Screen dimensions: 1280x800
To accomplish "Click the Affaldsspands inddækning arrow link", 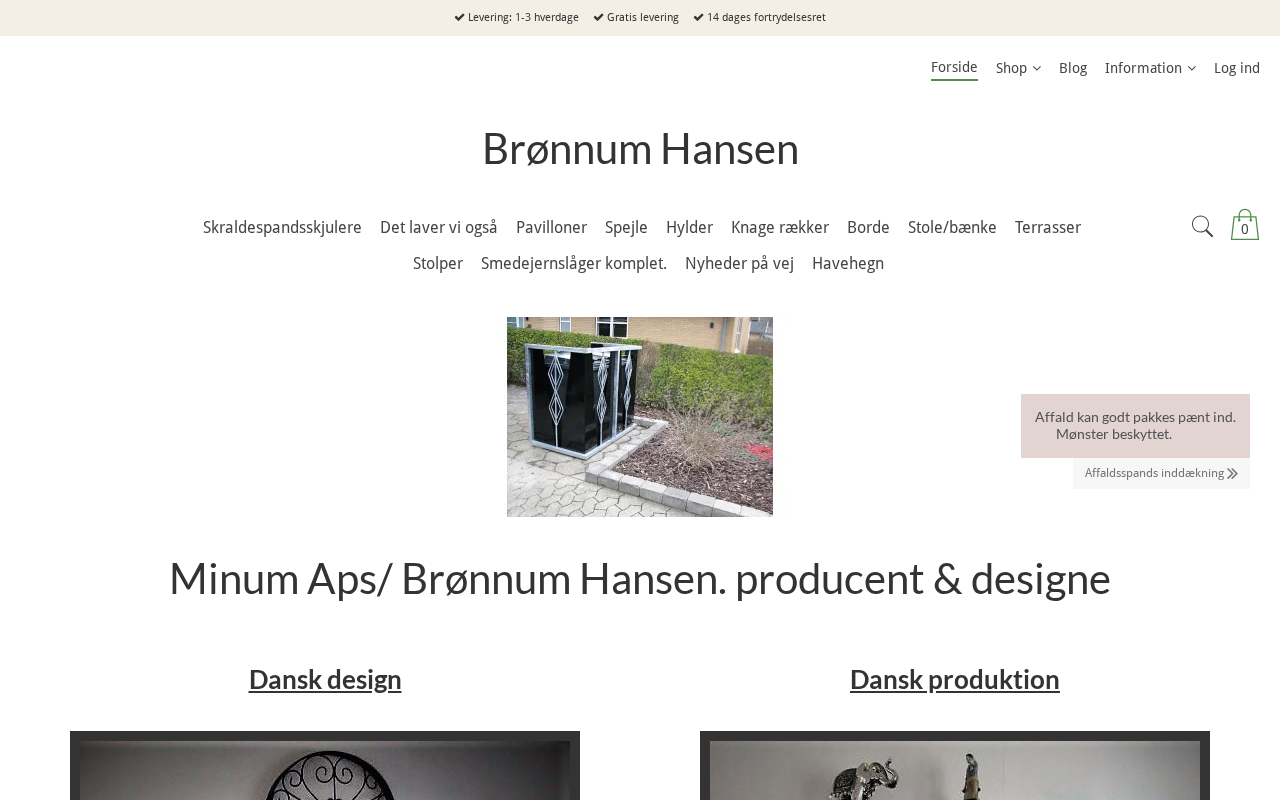I will [1161, 473].
